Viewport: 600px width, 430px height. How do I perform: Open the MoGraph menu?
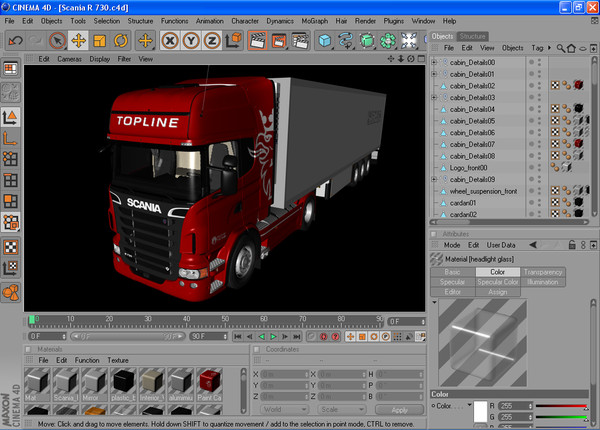(315, 21)
